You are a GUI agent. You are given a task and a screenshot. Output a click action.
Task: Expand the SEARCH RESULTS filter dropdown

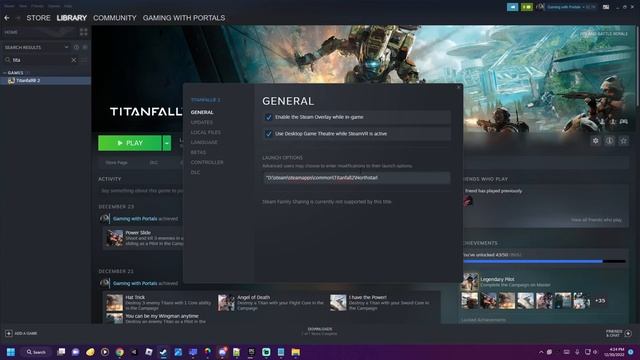click(67, 47)
